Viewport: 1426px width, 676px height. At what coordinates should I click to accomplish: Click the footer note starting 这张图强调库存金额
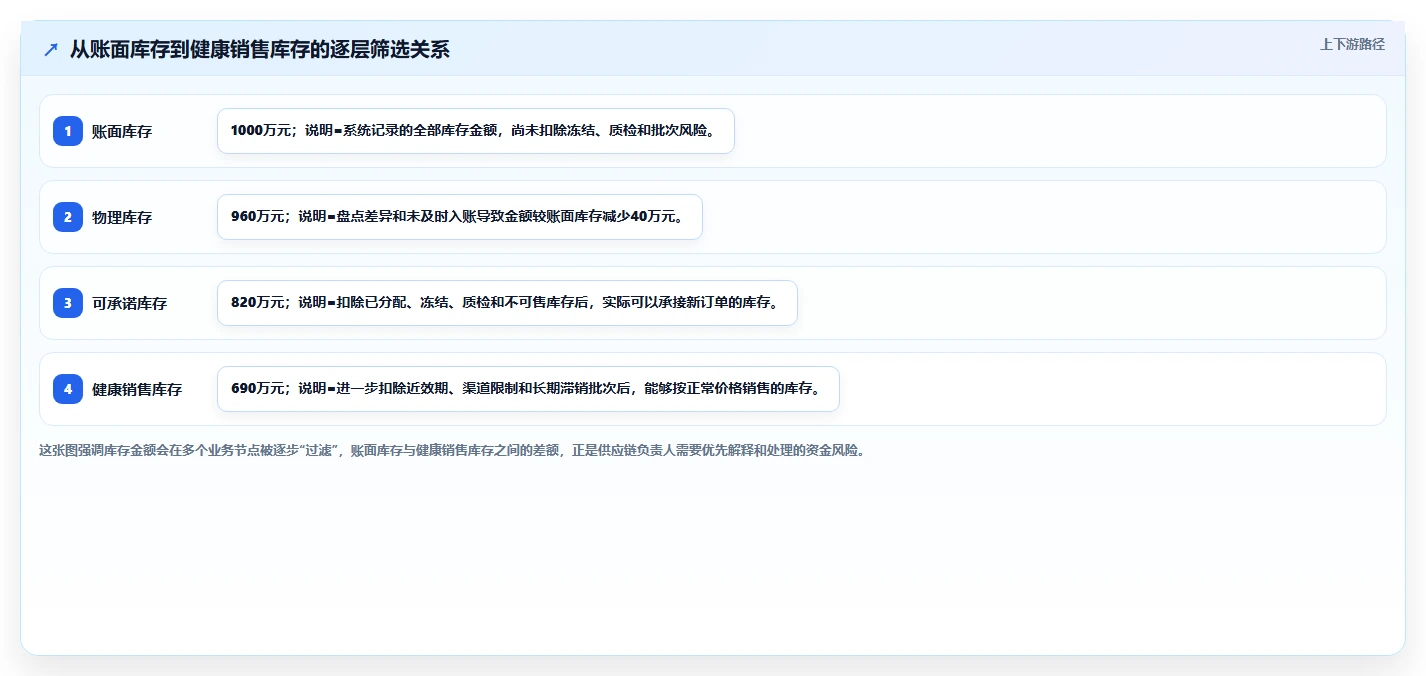451,450
